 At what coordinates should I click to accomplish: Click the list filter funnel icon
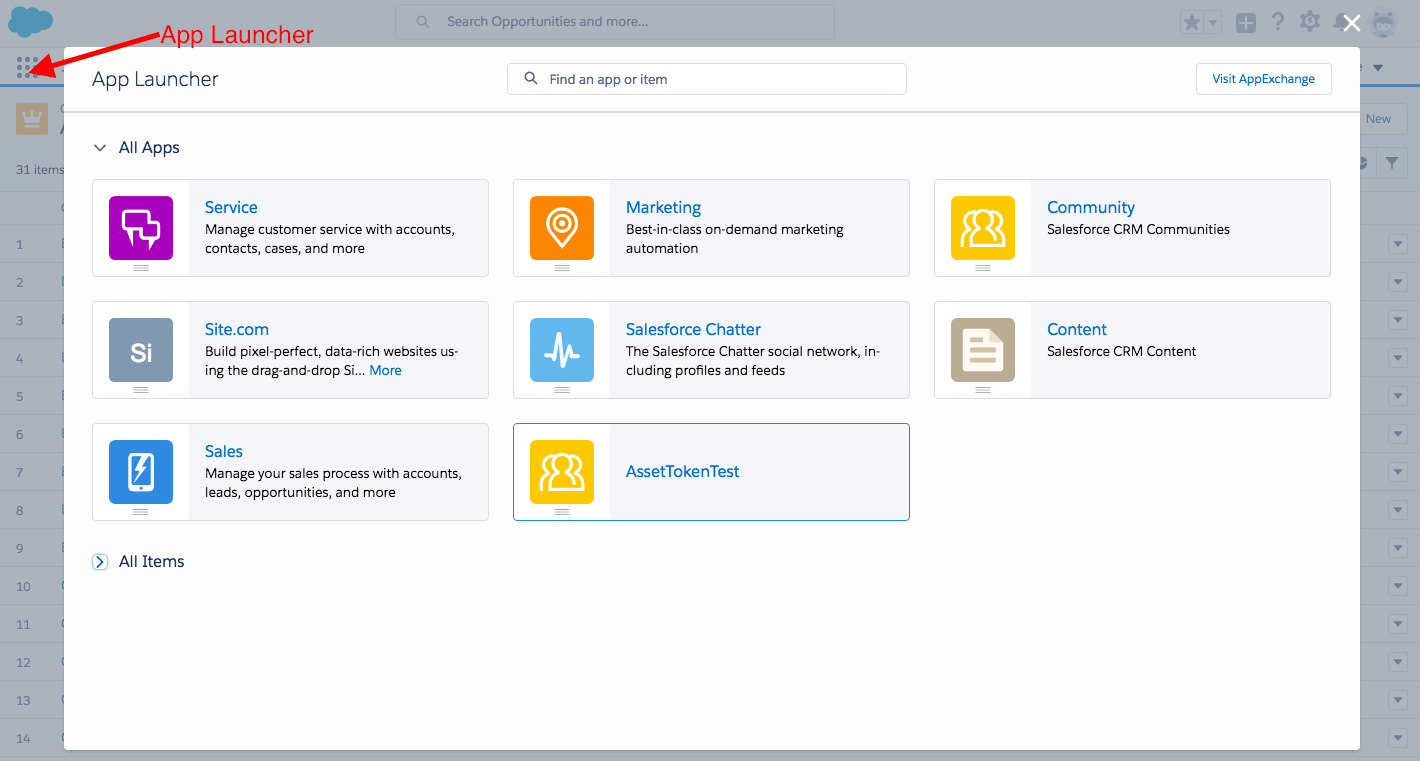pyautogui.click(x=1391, y=163)
